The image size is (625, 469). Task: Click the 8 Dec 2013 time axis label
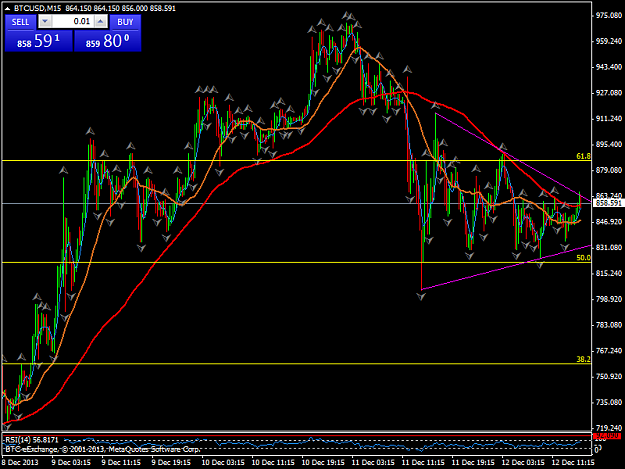coord(20,462)
